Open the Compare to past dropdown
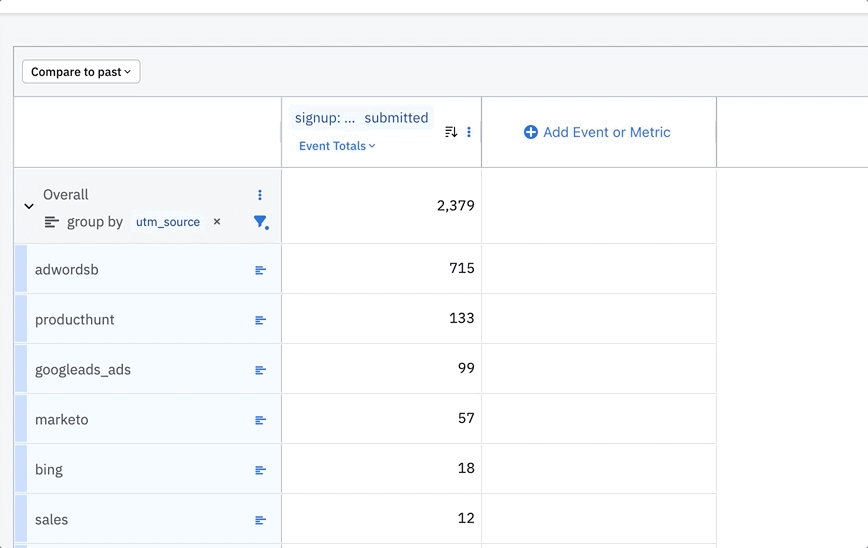Viewport: 868px width, 548px height. 81,72
